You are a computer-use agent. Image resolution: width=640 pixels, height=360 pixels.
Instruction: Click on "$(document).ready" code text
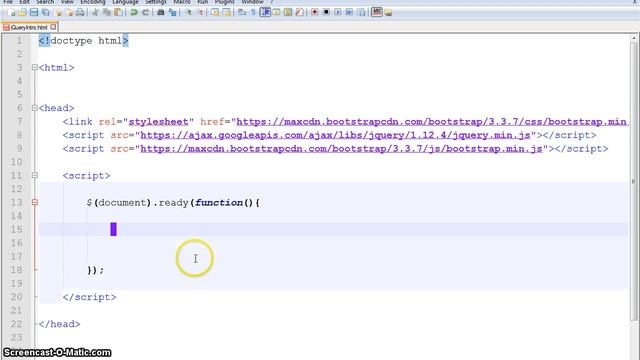pyautogui.click(x=137, y=202)
